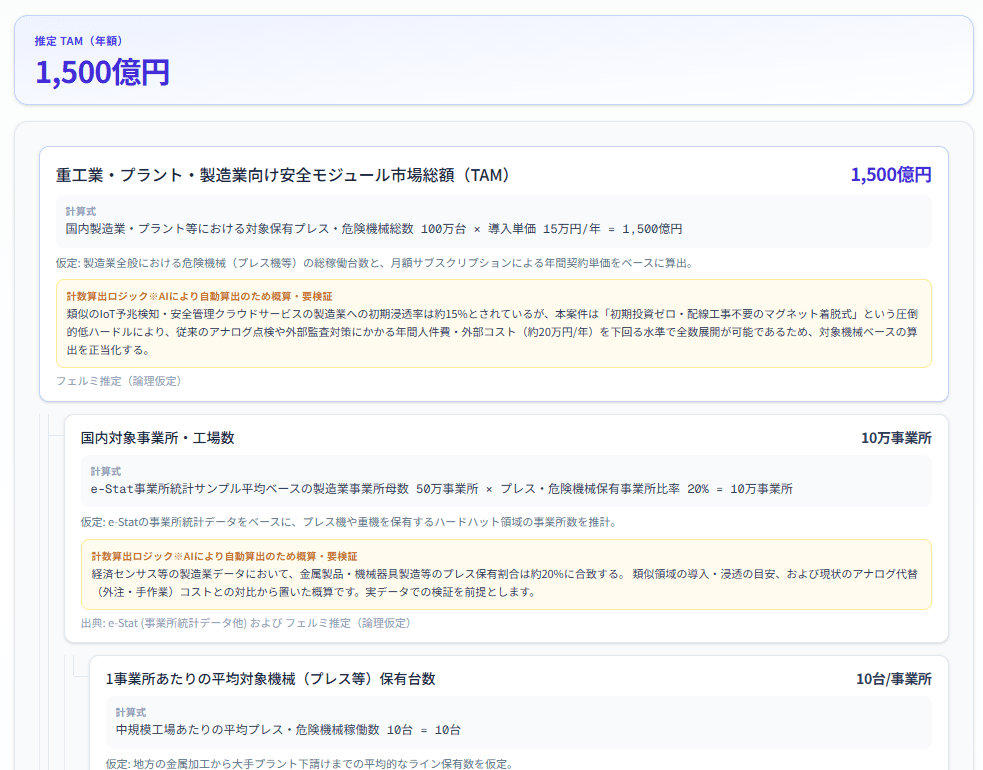983x770 pixels.
Task: Click the 計算式 label in the TAM card
Action: pyautogui.click(x=81, y=211)
